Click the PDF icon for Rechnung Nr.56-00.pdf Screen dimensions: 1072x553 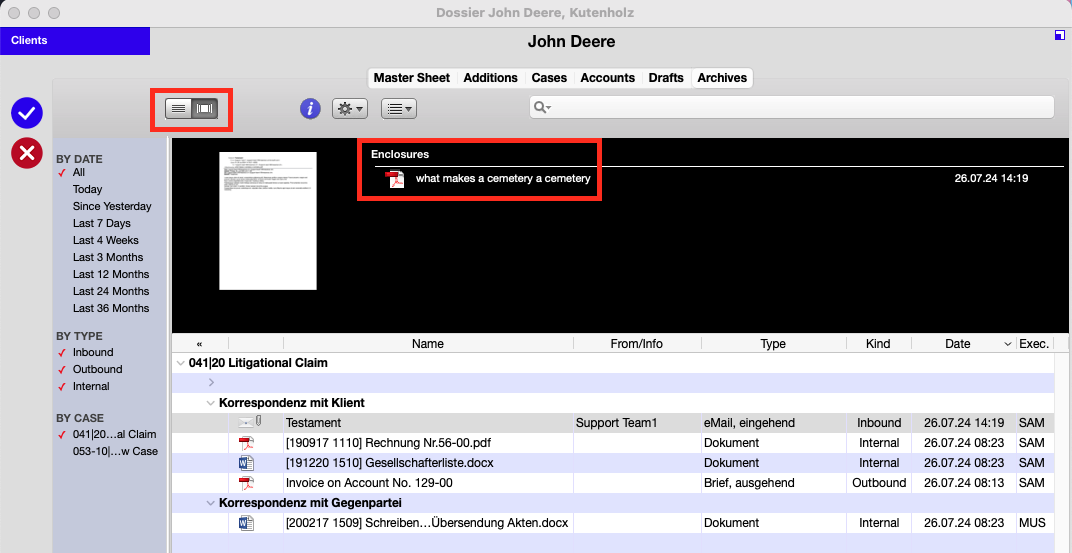[x=246, y=443]
